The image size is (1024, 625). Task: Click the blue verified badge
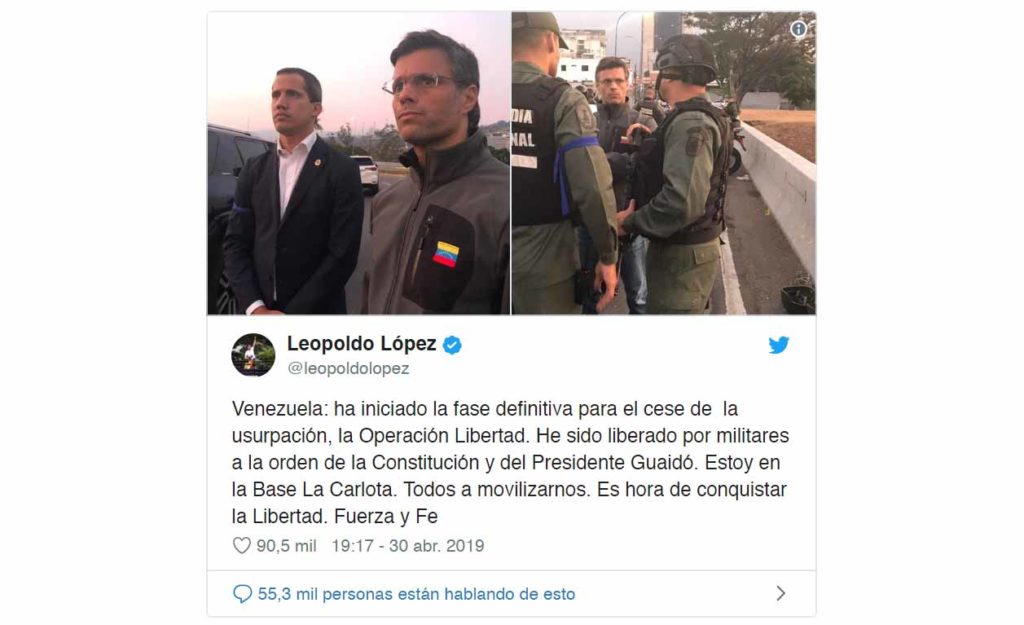pyautogui.click(x=452, y=345)
